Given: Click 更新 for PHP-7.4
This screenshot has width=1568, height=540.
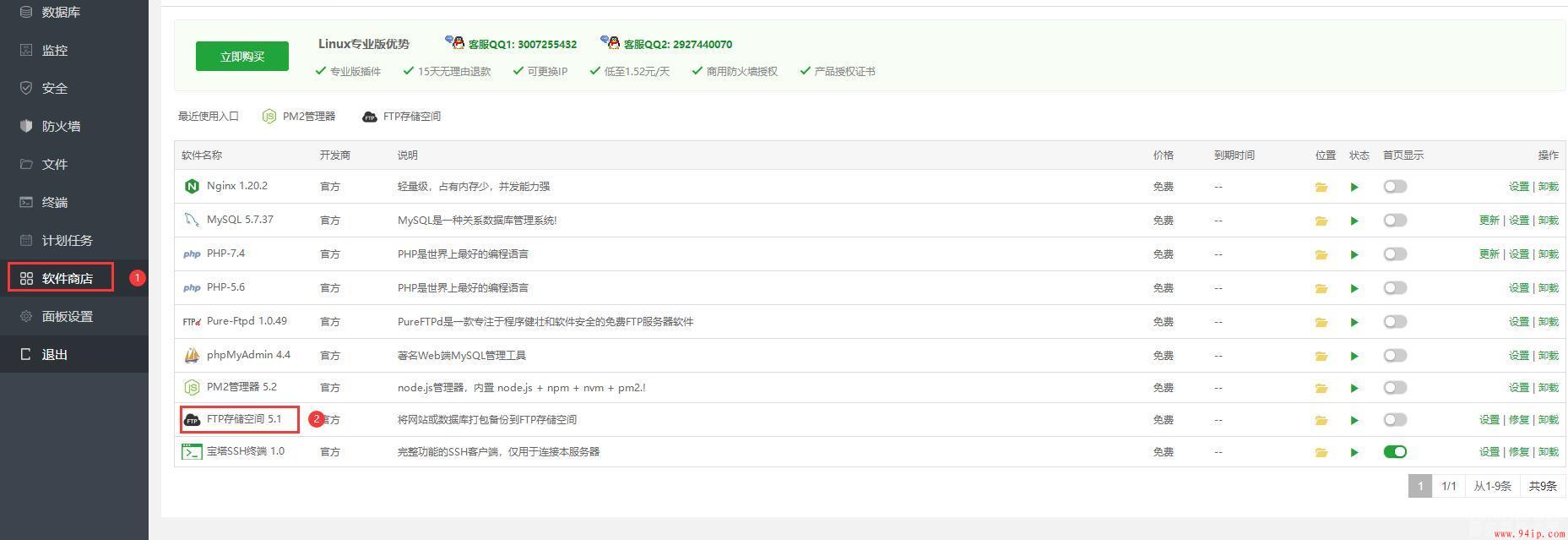Looking at the screenshot, I should click(1489, 254).
